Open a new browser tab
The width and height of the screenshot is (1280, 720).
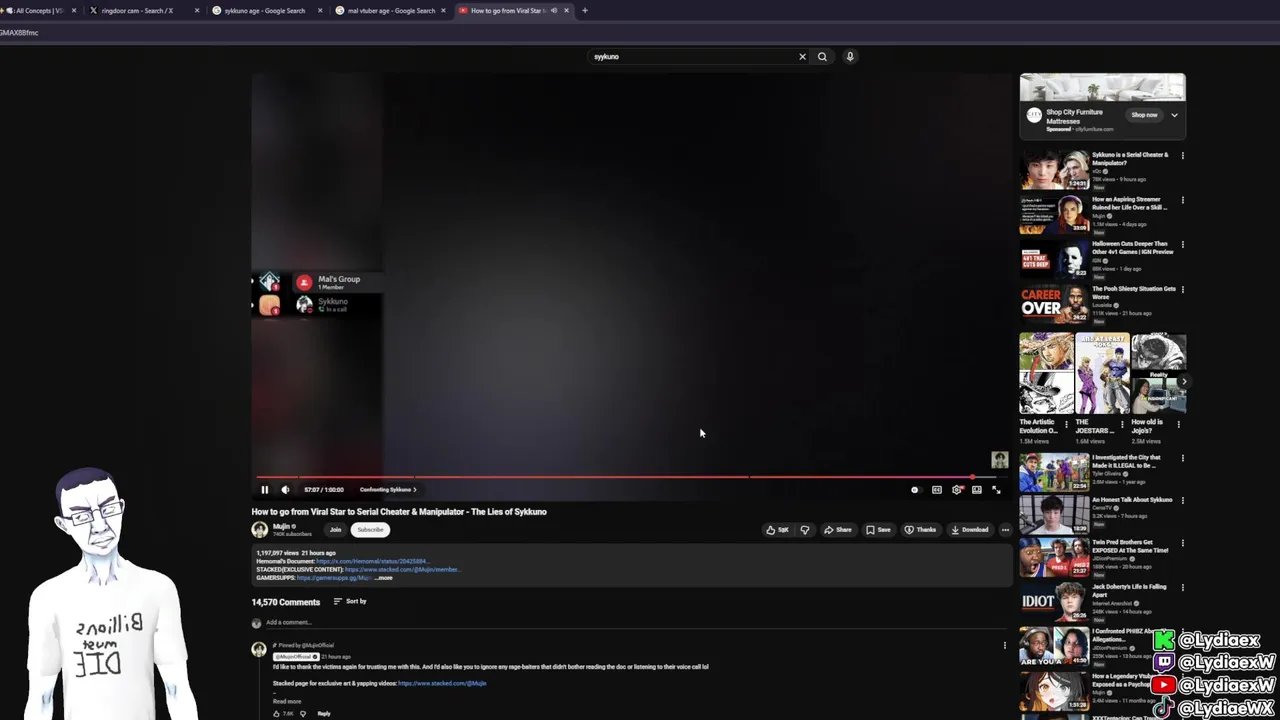point(585,11)
